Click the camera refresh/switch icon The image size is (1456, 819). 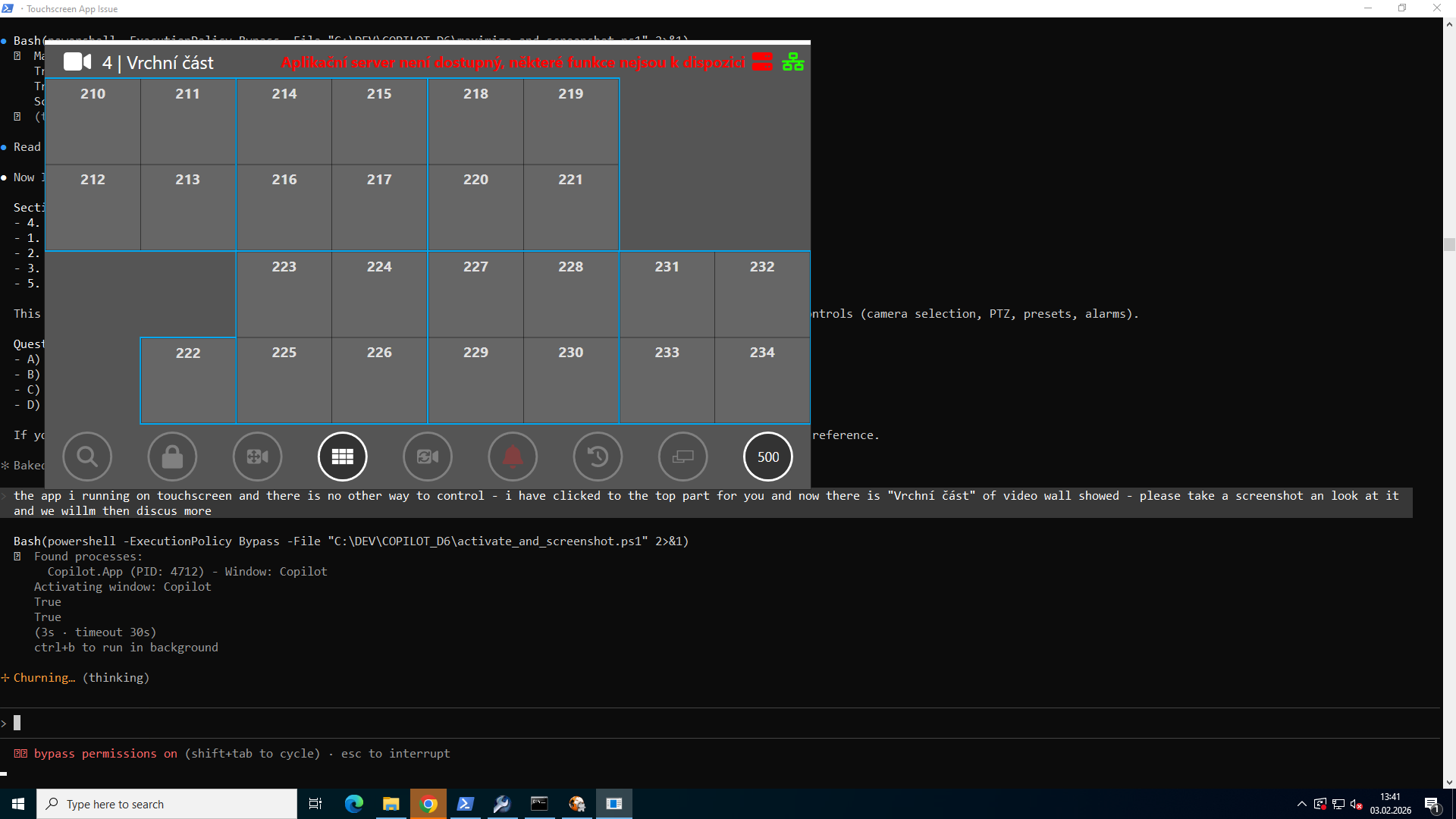[x=427, y=457]
